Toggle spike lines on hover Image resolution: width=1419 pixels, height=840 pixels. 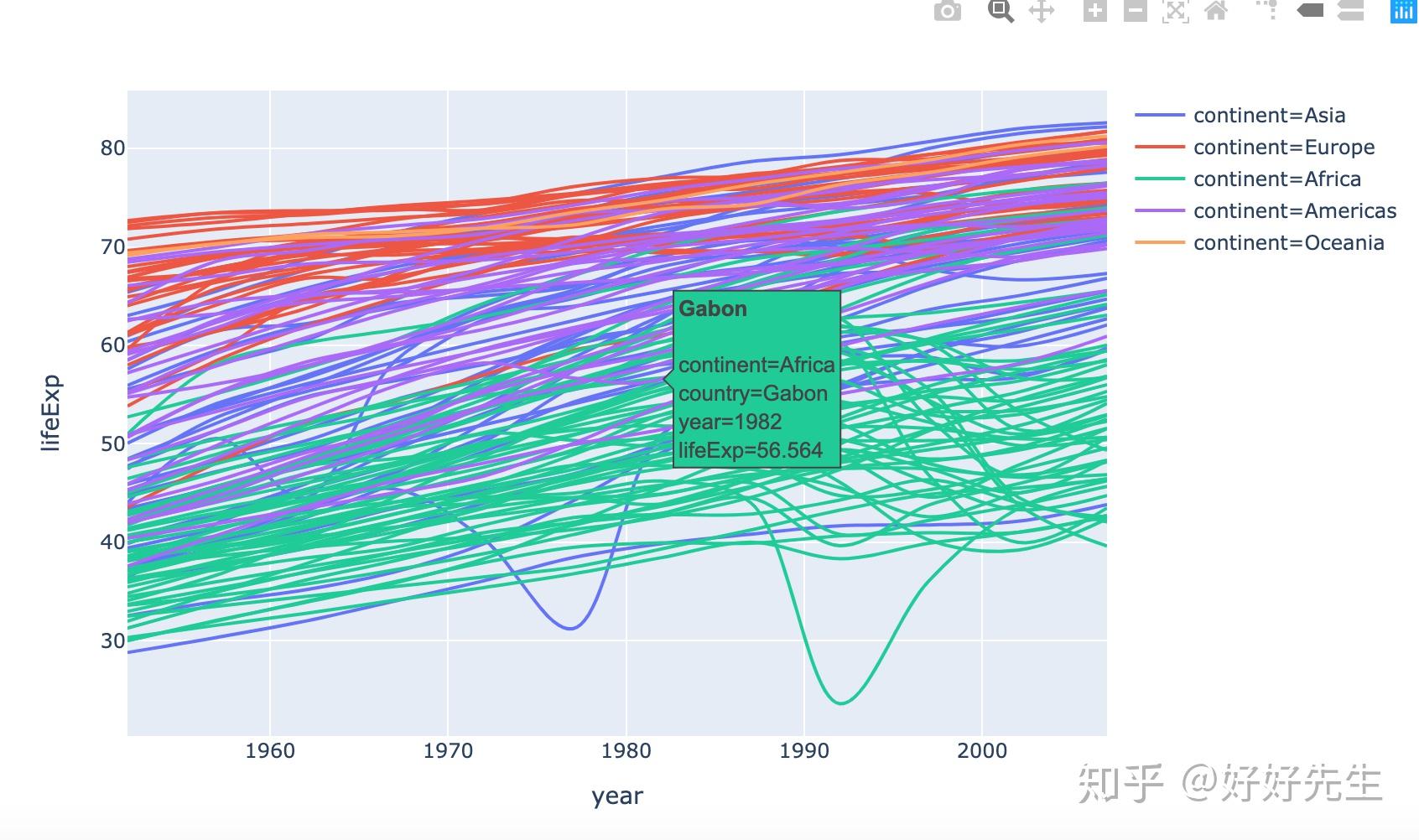[x=1268, y=12]
